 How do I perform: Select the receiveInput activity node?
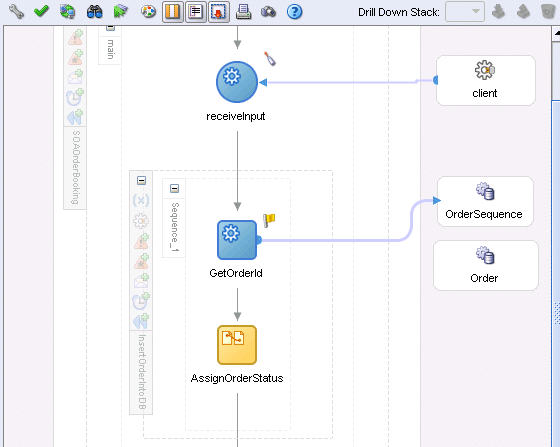tap(237, 82)
